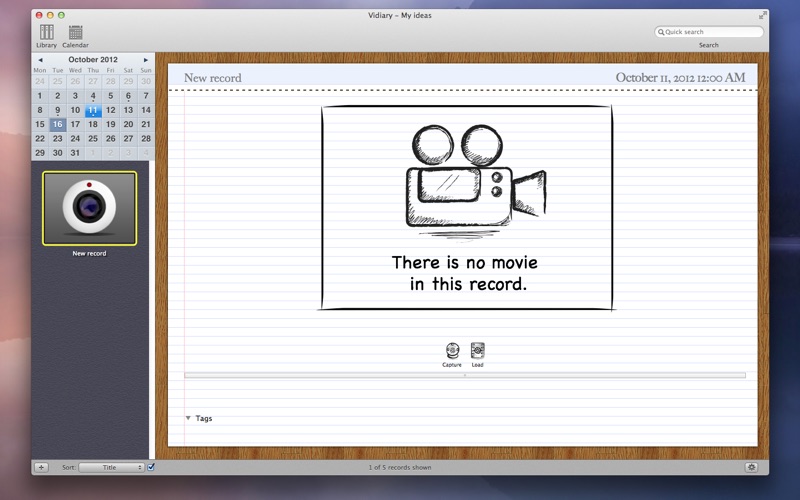This screenshot has height=500, width=800.
Task: Select October 31 in the calendar
Action: (75, 153)
